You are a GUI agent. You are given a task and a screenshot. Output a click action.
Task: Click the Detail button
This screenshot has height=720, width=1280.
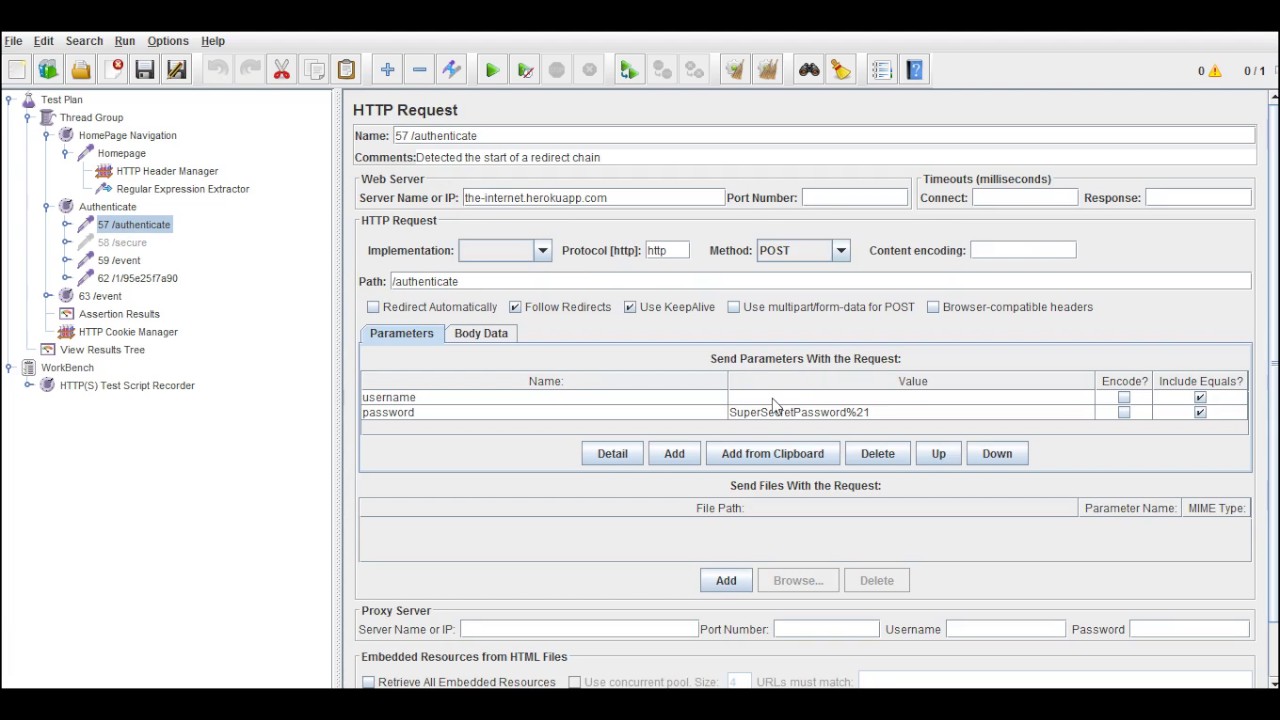[612, 454]
